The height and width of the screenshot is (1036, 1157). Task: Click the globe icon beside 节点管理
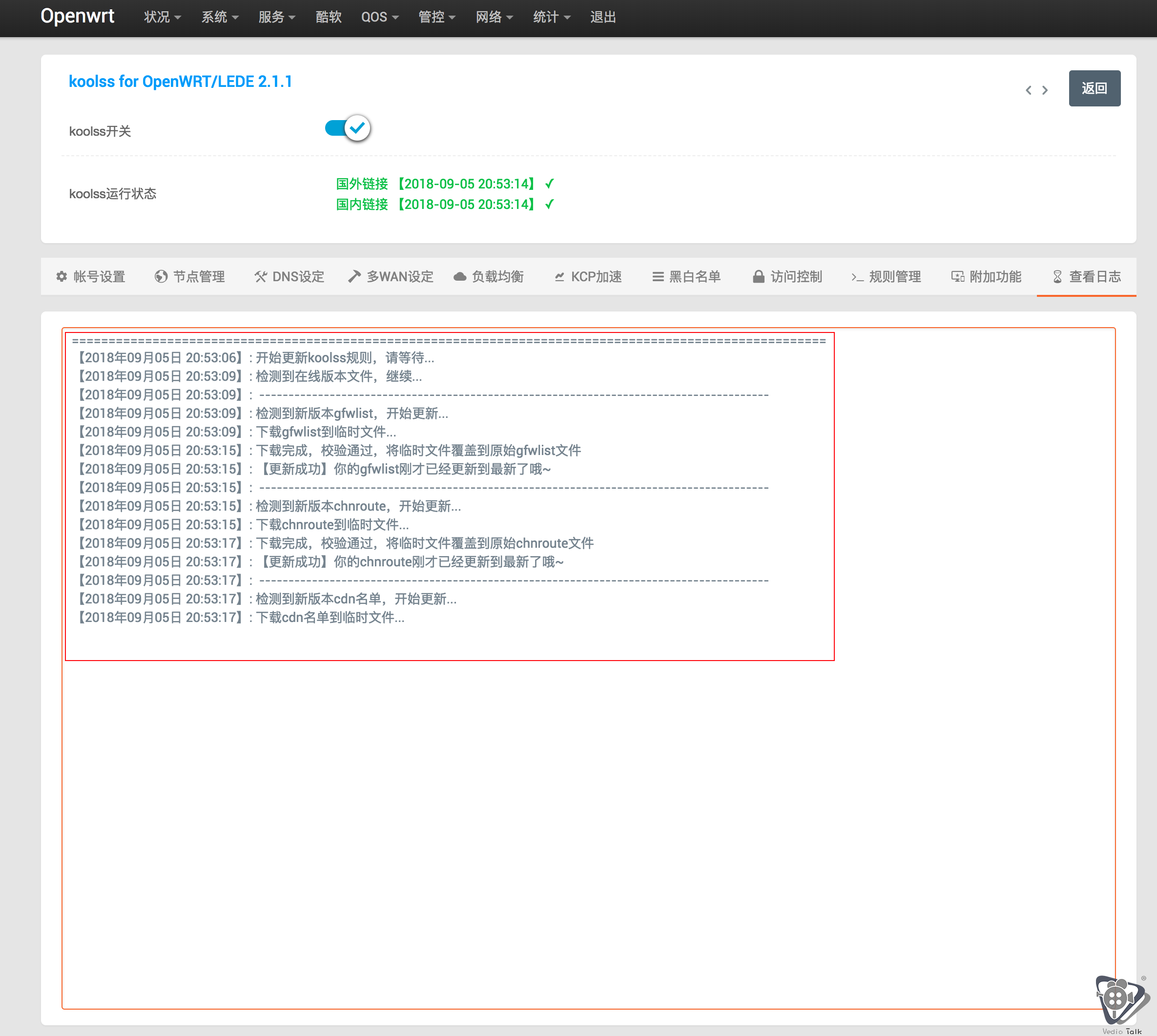coord(161,277)
